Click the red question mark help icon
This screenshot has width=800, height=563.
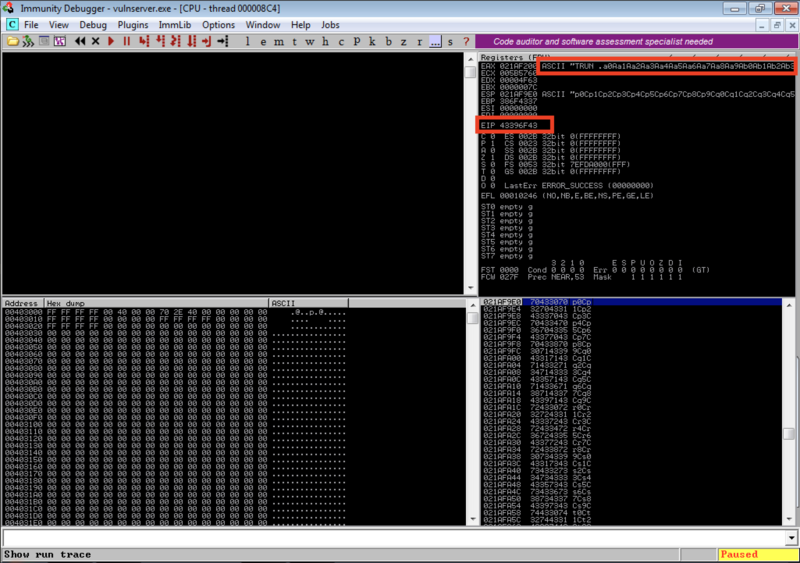coord(466,42)
